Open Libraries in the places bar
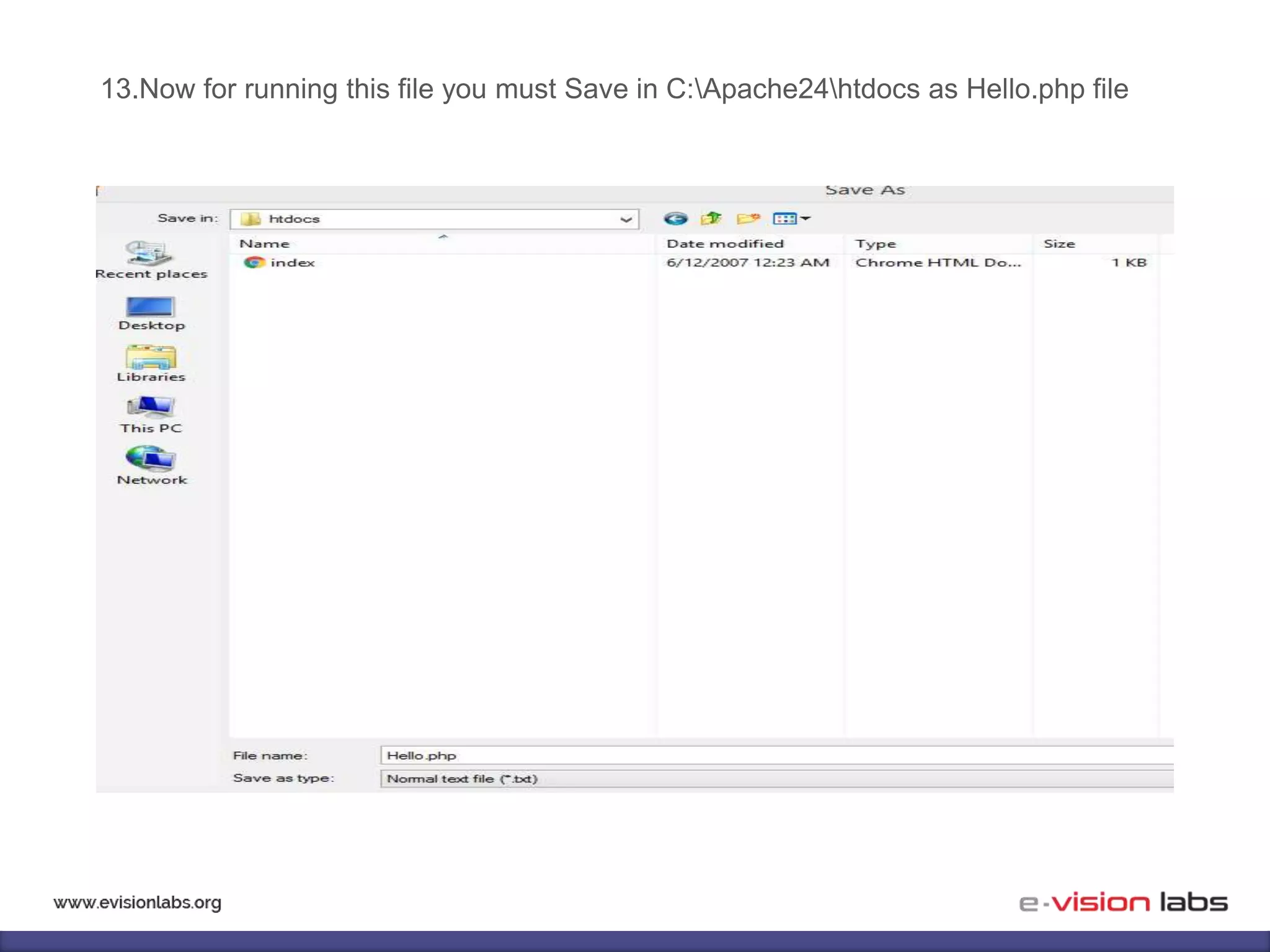 click(151, 364)
